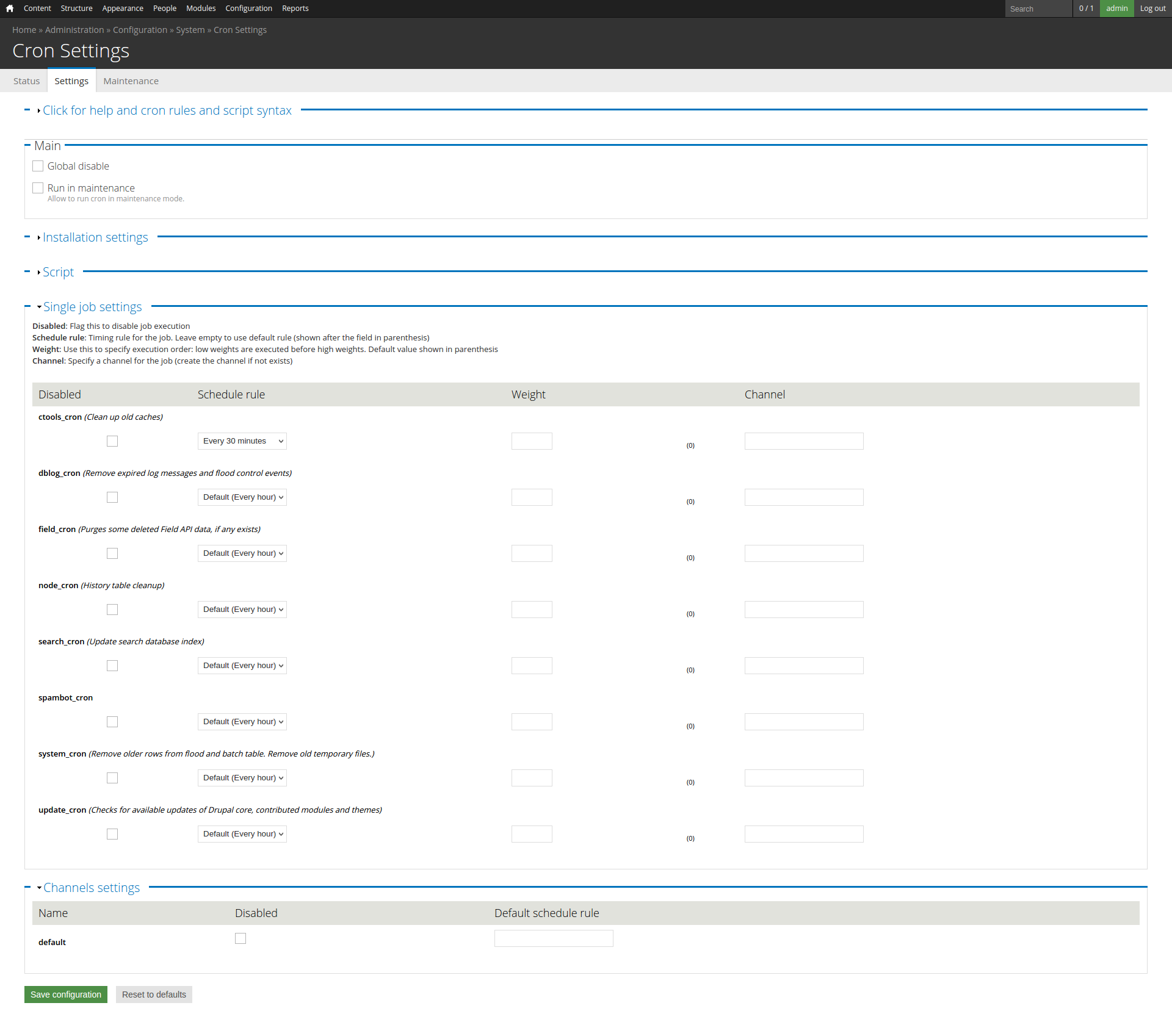The height and width of the screenshot is (1036, 1172).
Task: Open spambot_cron schedule rule dropdown
Action: tap(242, 722)
